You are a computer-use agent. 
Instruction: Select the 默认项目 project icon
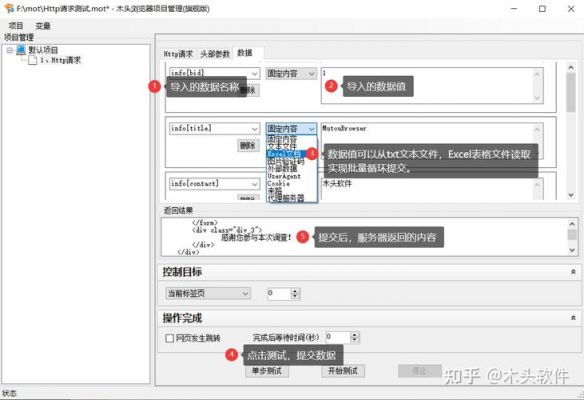pos(21,50)
